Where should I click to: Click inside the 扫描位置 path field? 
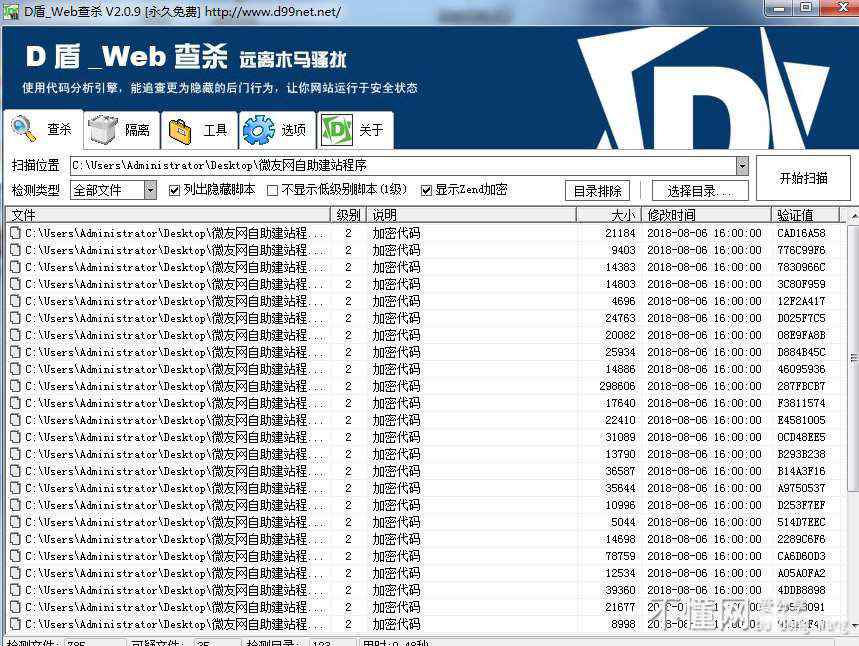click(400, 166)
